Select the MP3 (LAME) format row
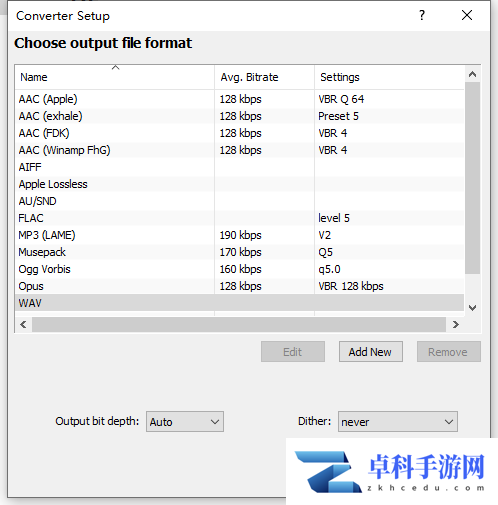Screen dimensions: 498x505 coord(239,235)
